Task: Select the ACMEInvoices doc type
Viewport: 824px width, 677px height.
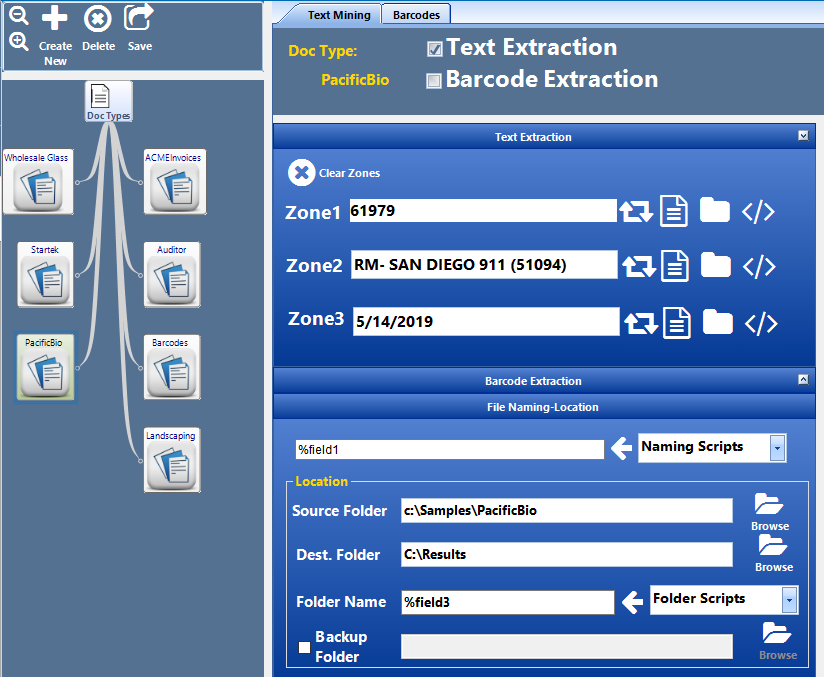Action: [174, 182]
